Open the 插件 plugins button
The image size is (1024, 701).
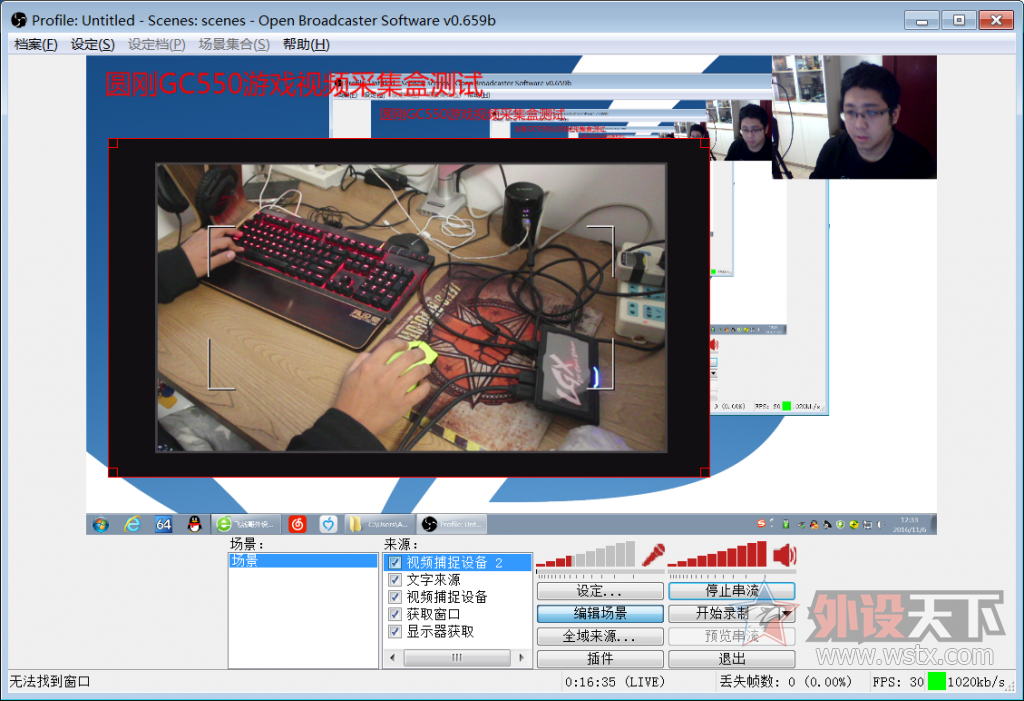coord(600,659)
